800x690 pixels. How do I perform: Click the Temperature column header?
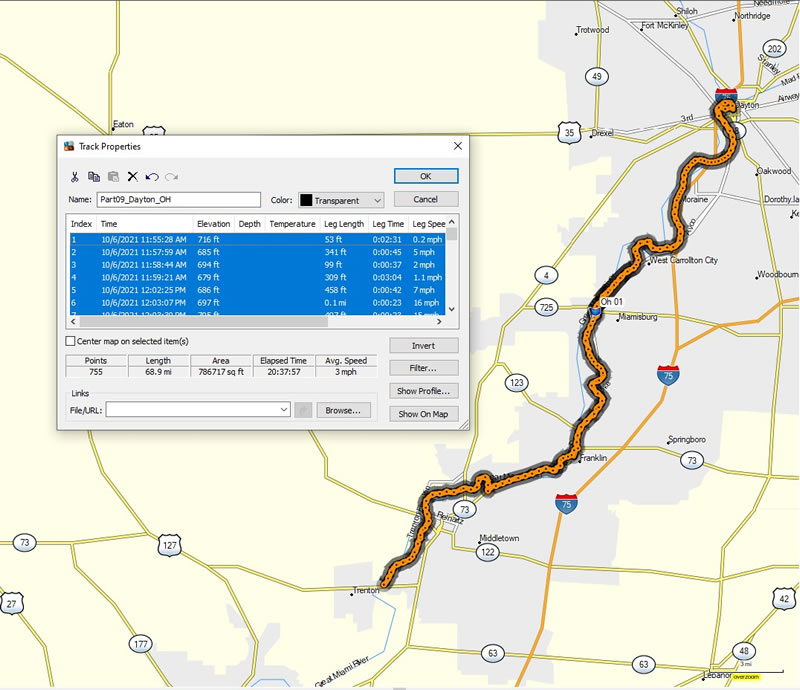click(292, 224)
